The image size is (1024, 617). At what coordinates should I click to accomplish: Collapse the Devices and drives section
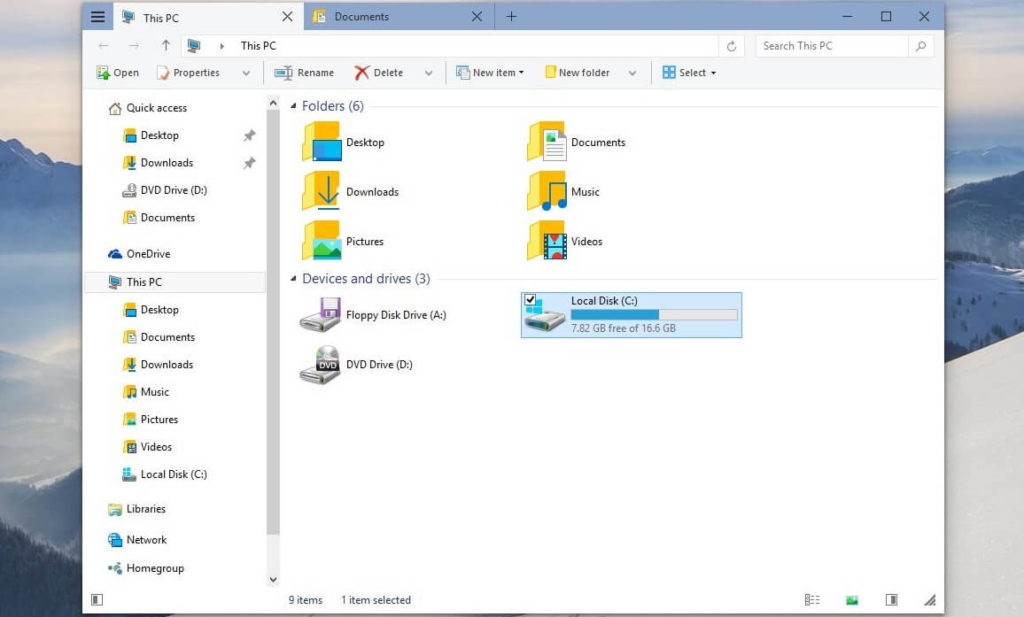coord(293,279)
